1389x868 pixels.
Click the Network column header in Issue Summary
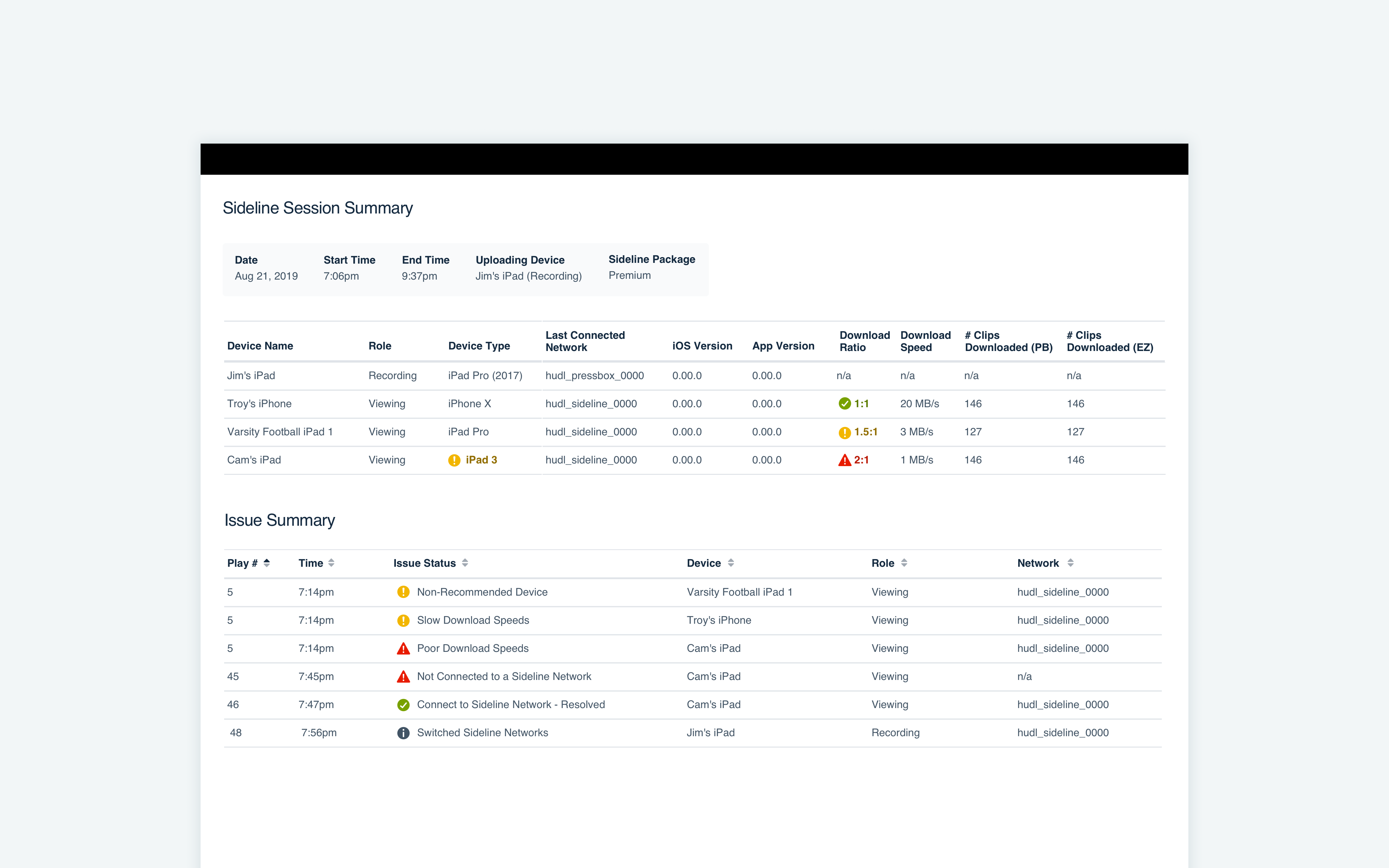pyautogui.click(x=1038, y=563)
